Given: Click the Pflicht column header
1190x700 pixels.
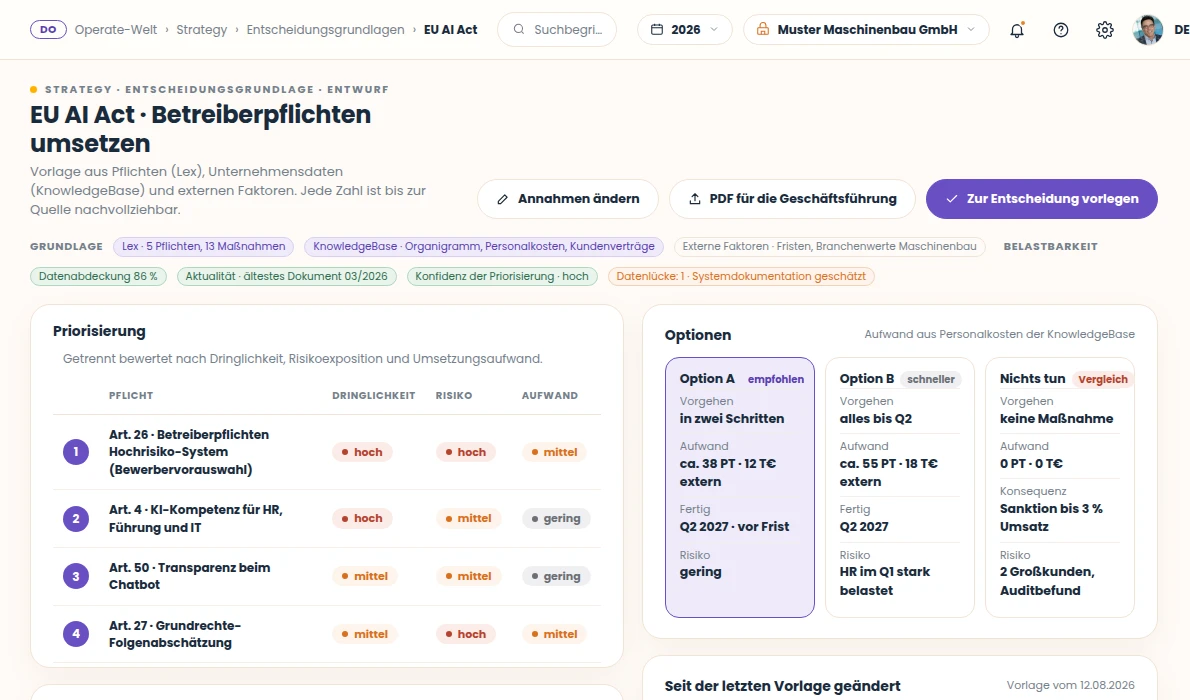Looking at the screenshot, I should point(131,396).
